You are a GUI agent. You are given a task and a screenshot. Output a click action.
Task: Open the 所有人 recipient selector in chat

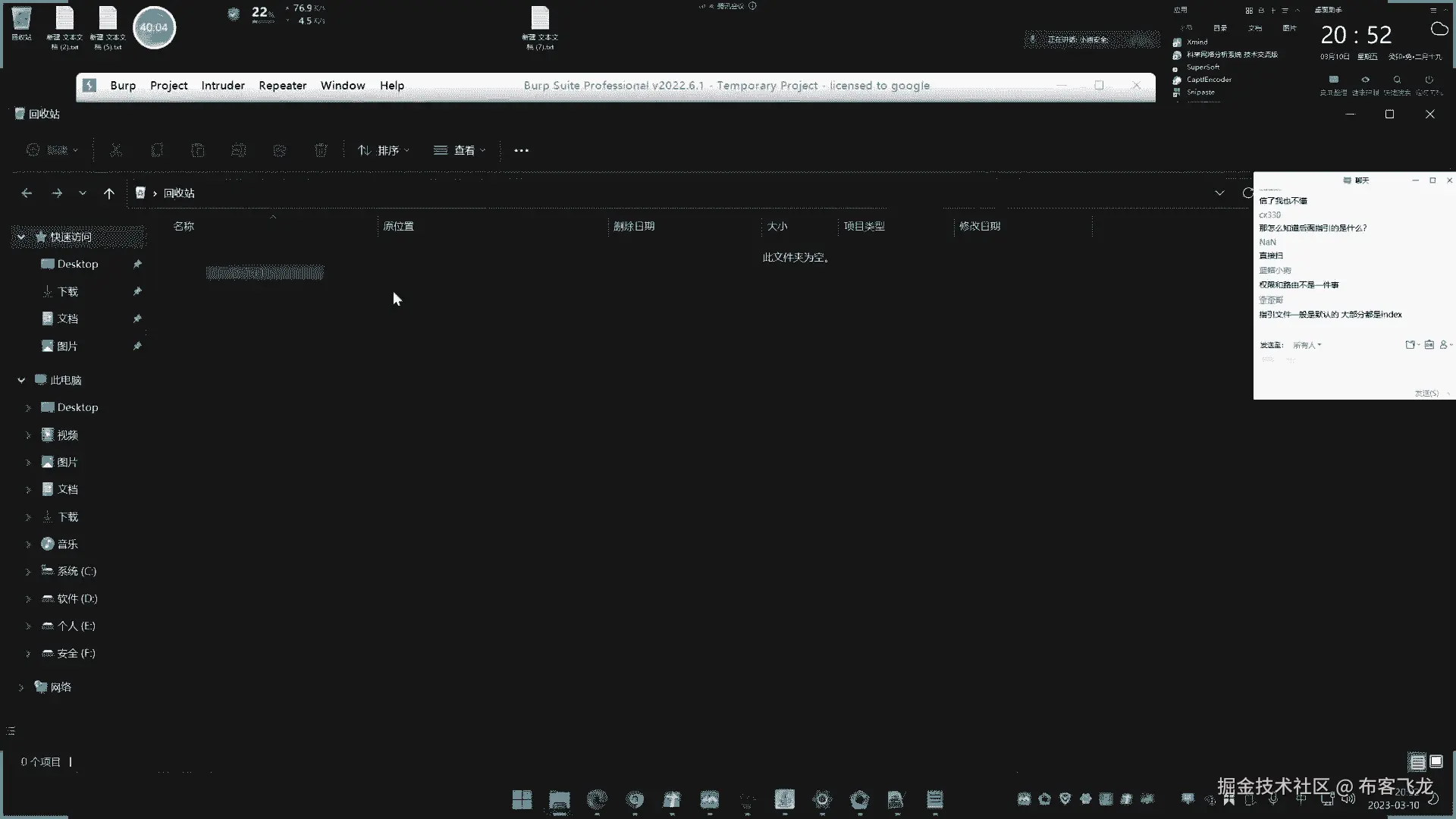[1307, 345]
